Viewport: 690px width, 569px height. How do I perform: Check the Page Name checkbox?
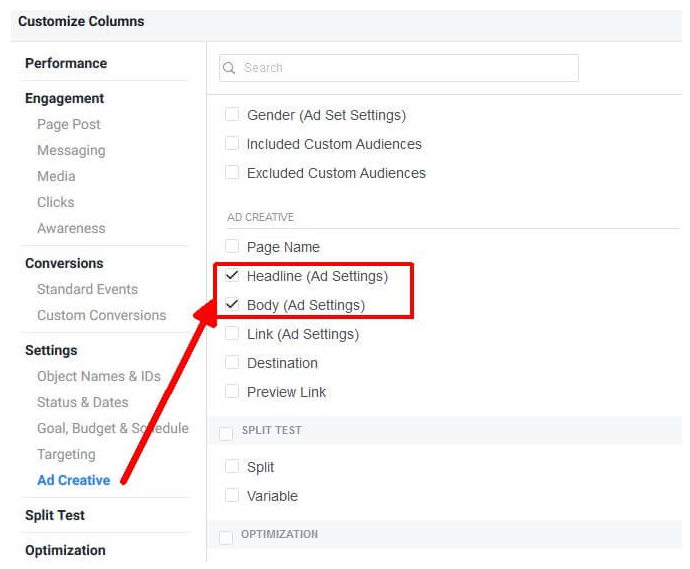232,247
